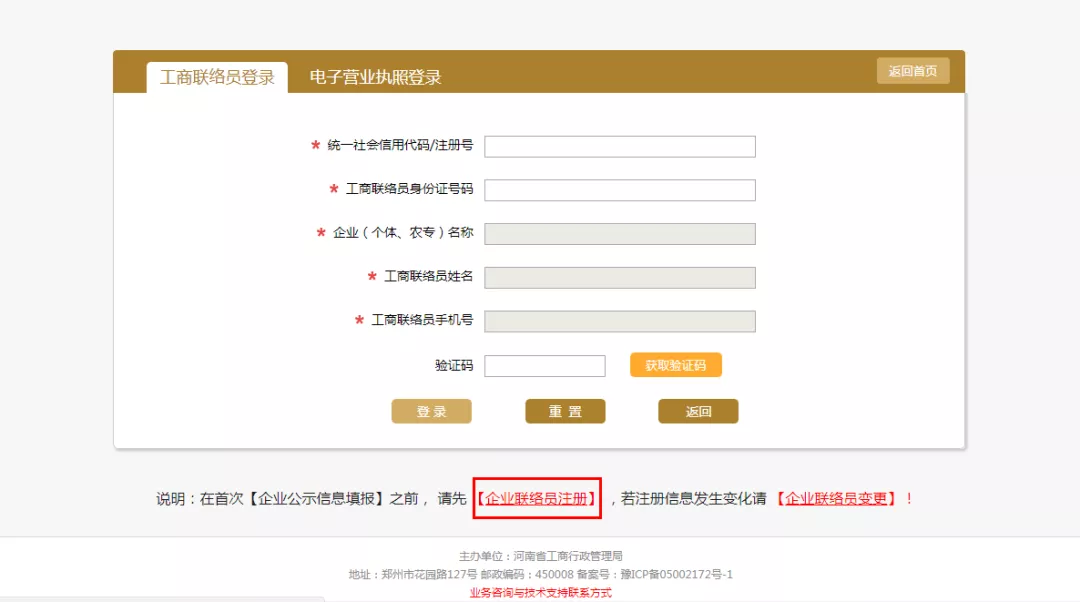Click the 工商联络员姓名 text field
The width and height of the screenshot is (1080, 602).
click(619, 278)
